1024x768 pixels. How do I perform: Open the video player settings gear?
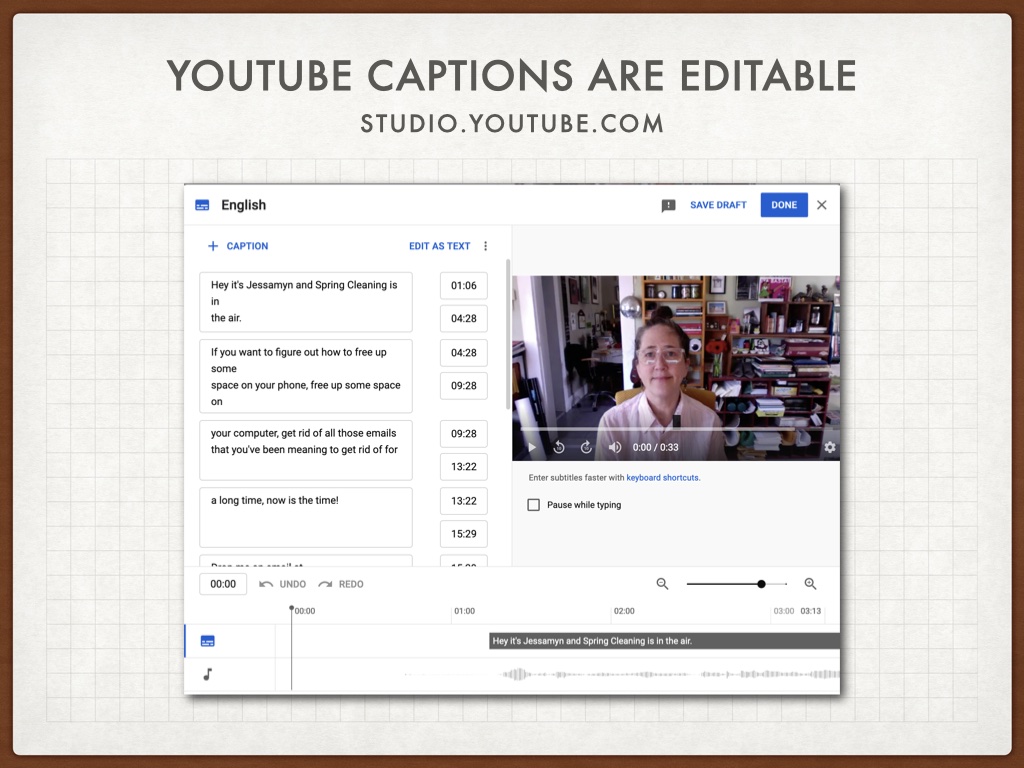[x=829, y=447]
